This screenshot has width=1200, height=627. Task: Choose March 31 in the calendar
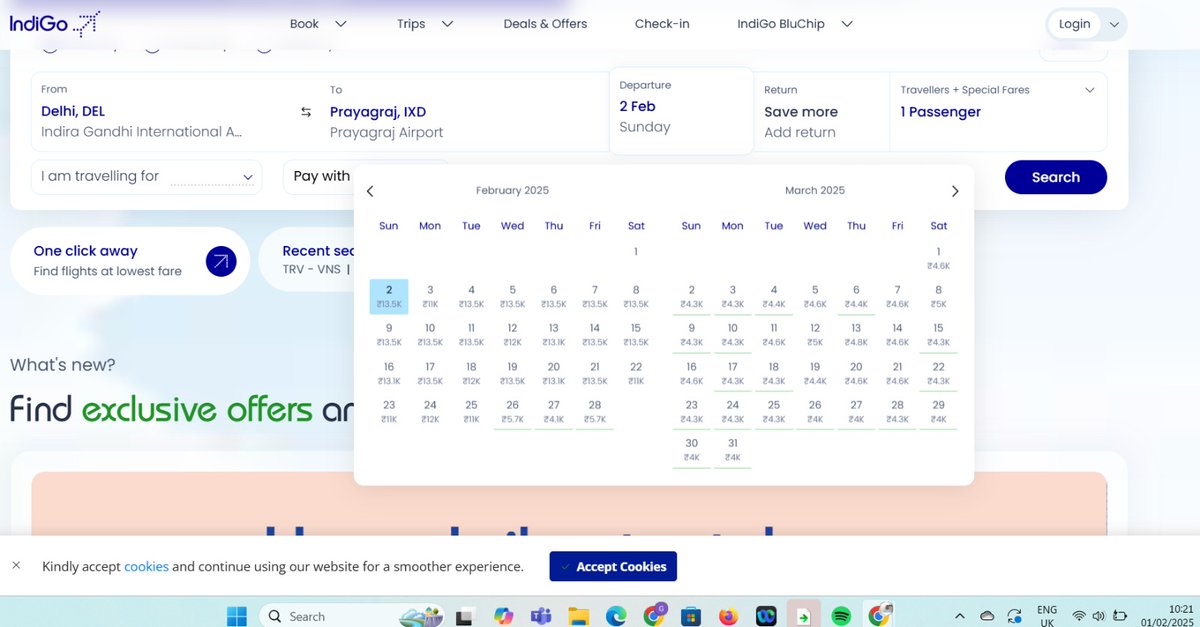733,449
